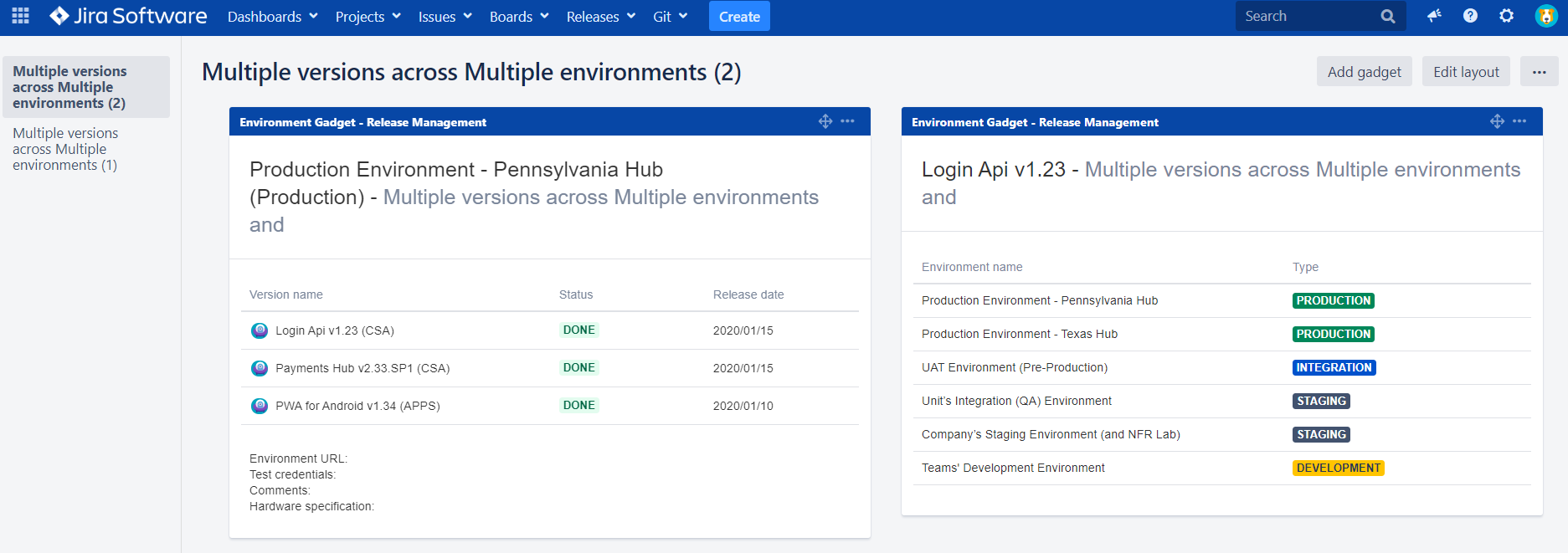Click the Jira Software logo
Viewport: 1568px width, 553px height.
(x=128, y=16)
